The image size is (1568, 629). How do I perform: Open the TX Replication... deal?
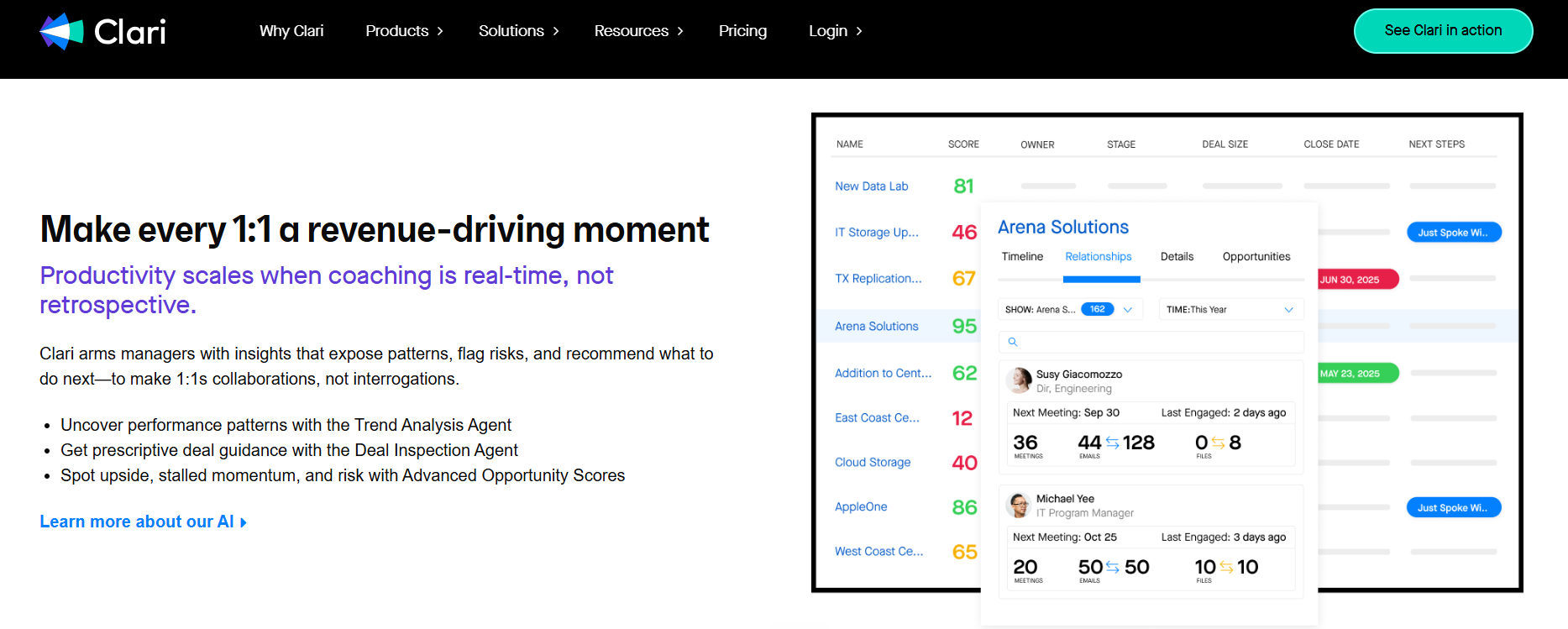(x=878, y=279)
